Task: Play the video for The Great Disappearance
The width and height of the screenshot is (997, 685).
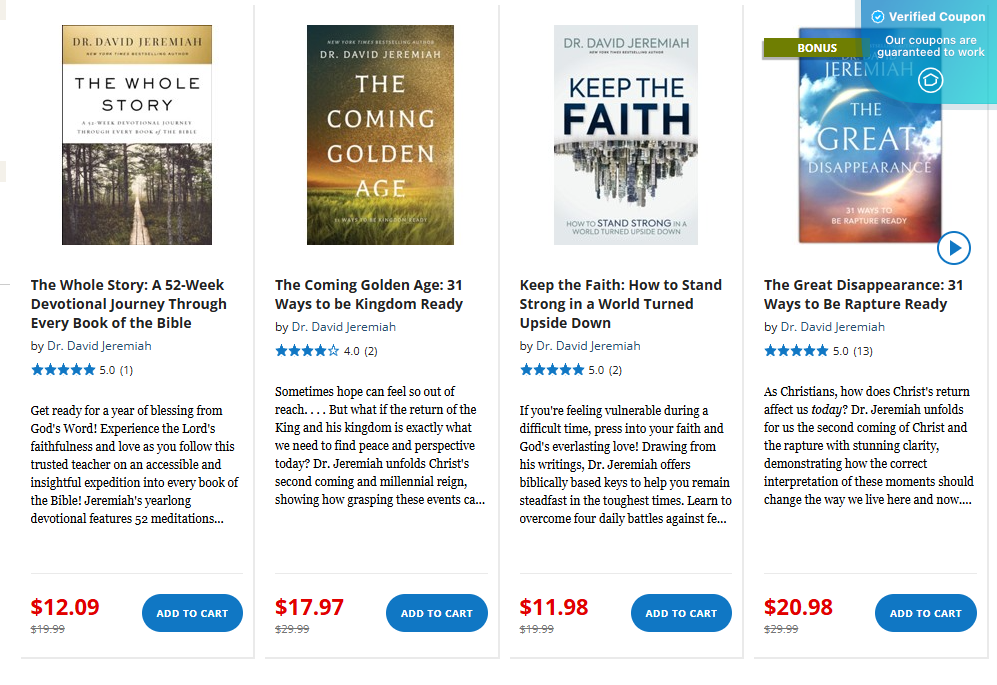Action: coord(954,248)
